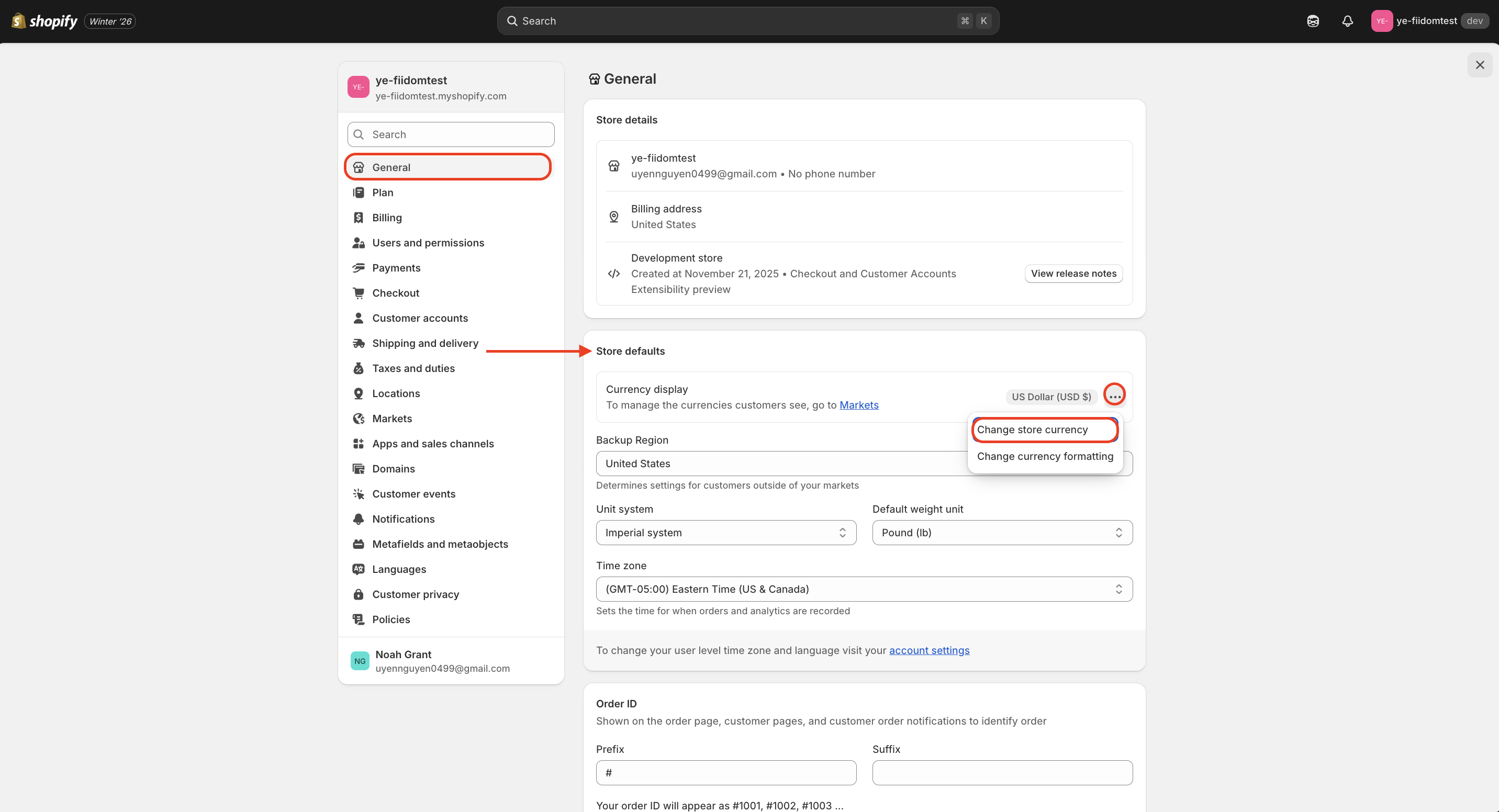The image size is (1499, 812).
Task: Open the Sidekick assistant icon in top bar
Action: [1313, 21]
